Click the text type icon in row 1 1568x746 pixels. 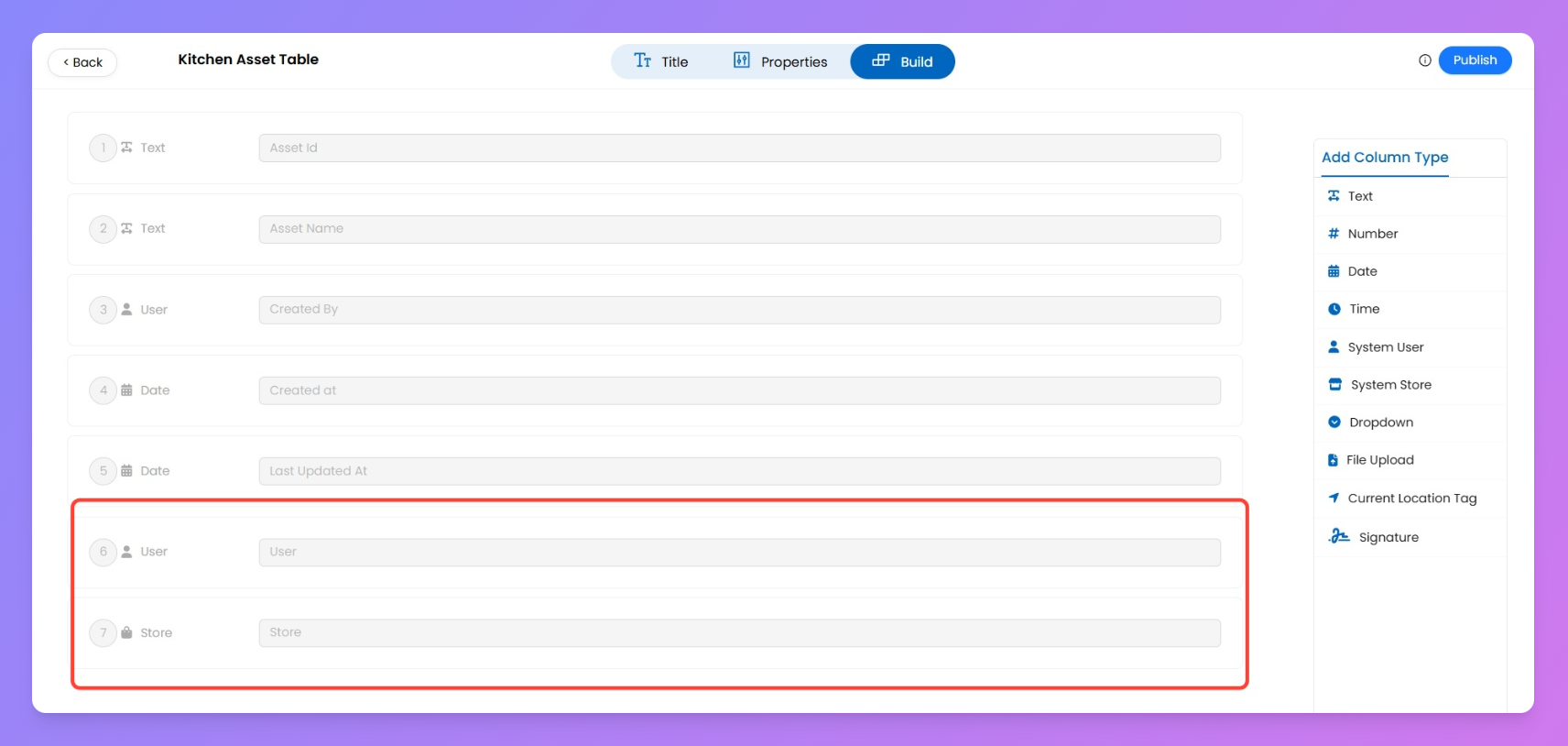coord(126,148)
